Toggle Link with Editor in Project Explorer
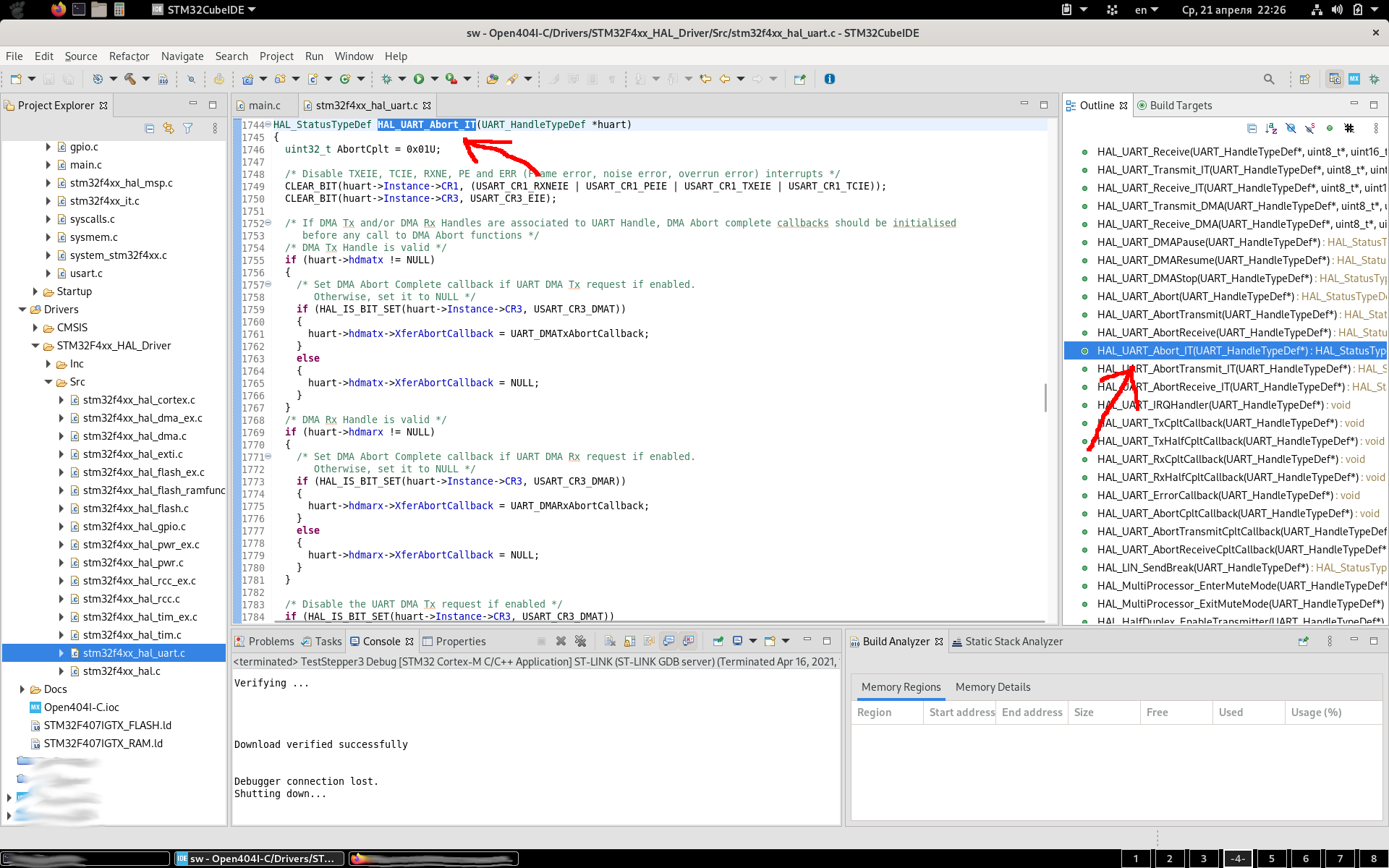The height and width of the screenshot is (868, 1389). point(169,128)
